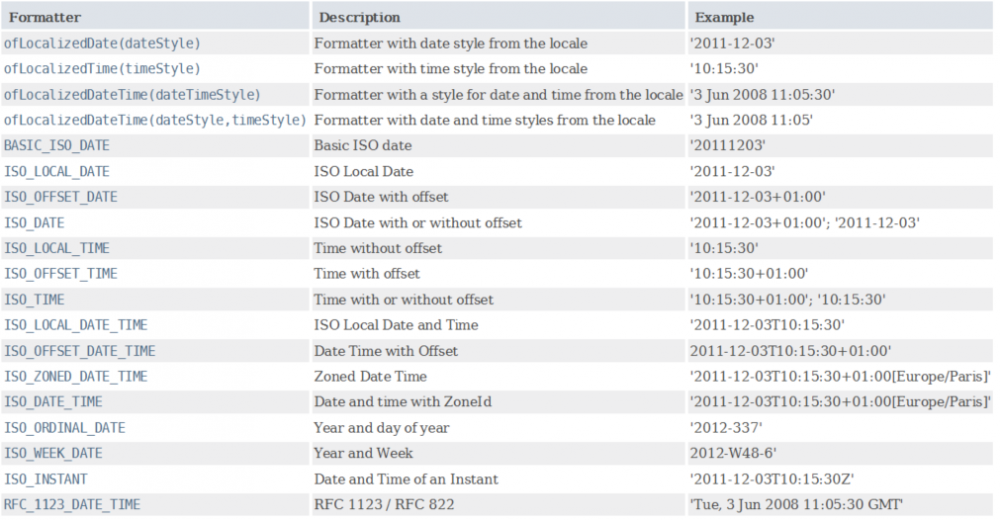Follow the ISO_ZONED_DATE_TIME link

click(x=76, y=377)
